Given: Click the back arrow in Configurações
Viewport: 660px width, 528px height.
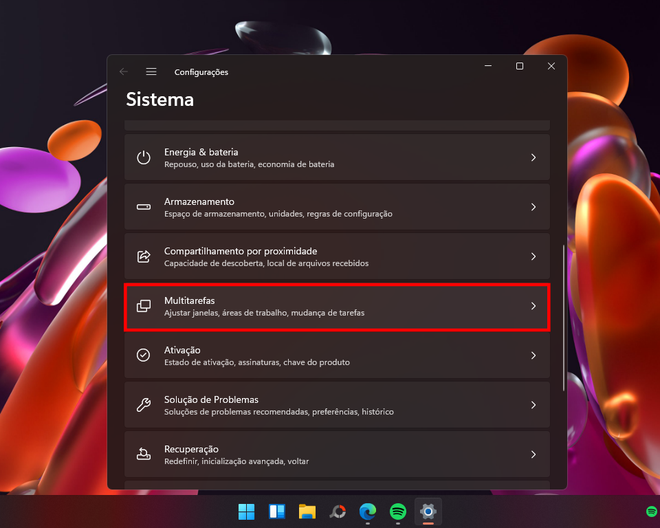Looking at the screenshot, I should [123, 72].
